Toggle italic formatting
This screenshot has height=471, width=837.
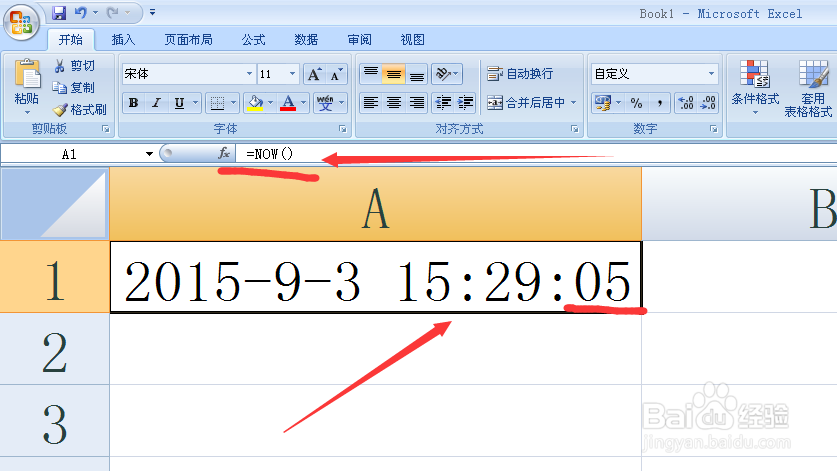pyautogui.click(x=156, y=103)
